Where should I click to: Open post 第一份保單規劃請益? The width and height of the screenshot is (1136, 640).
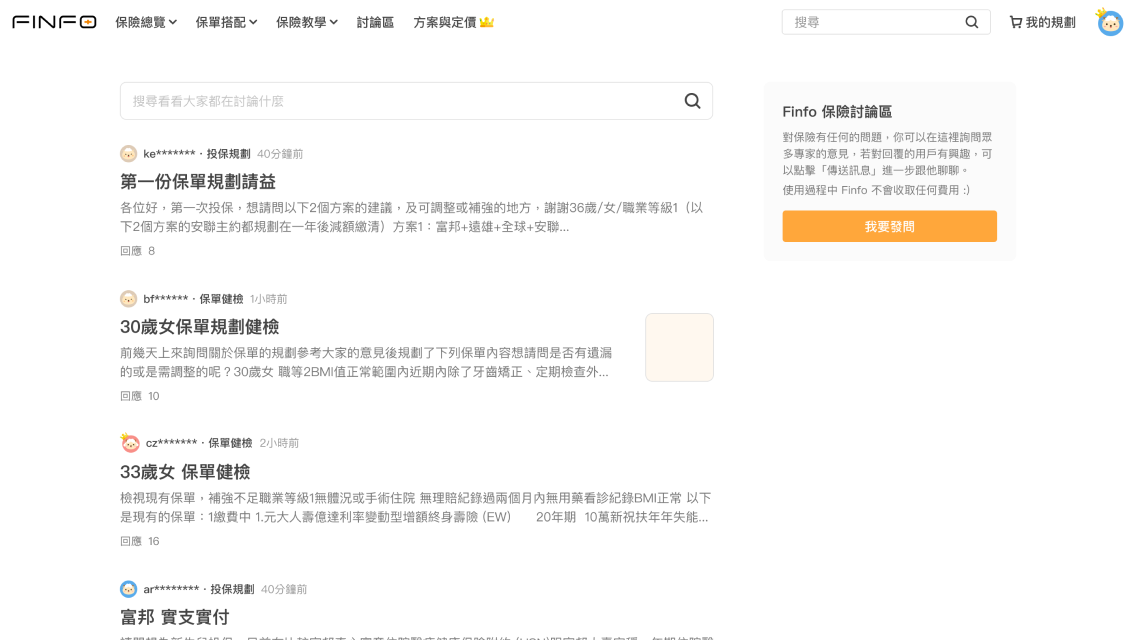pos(198,181)
